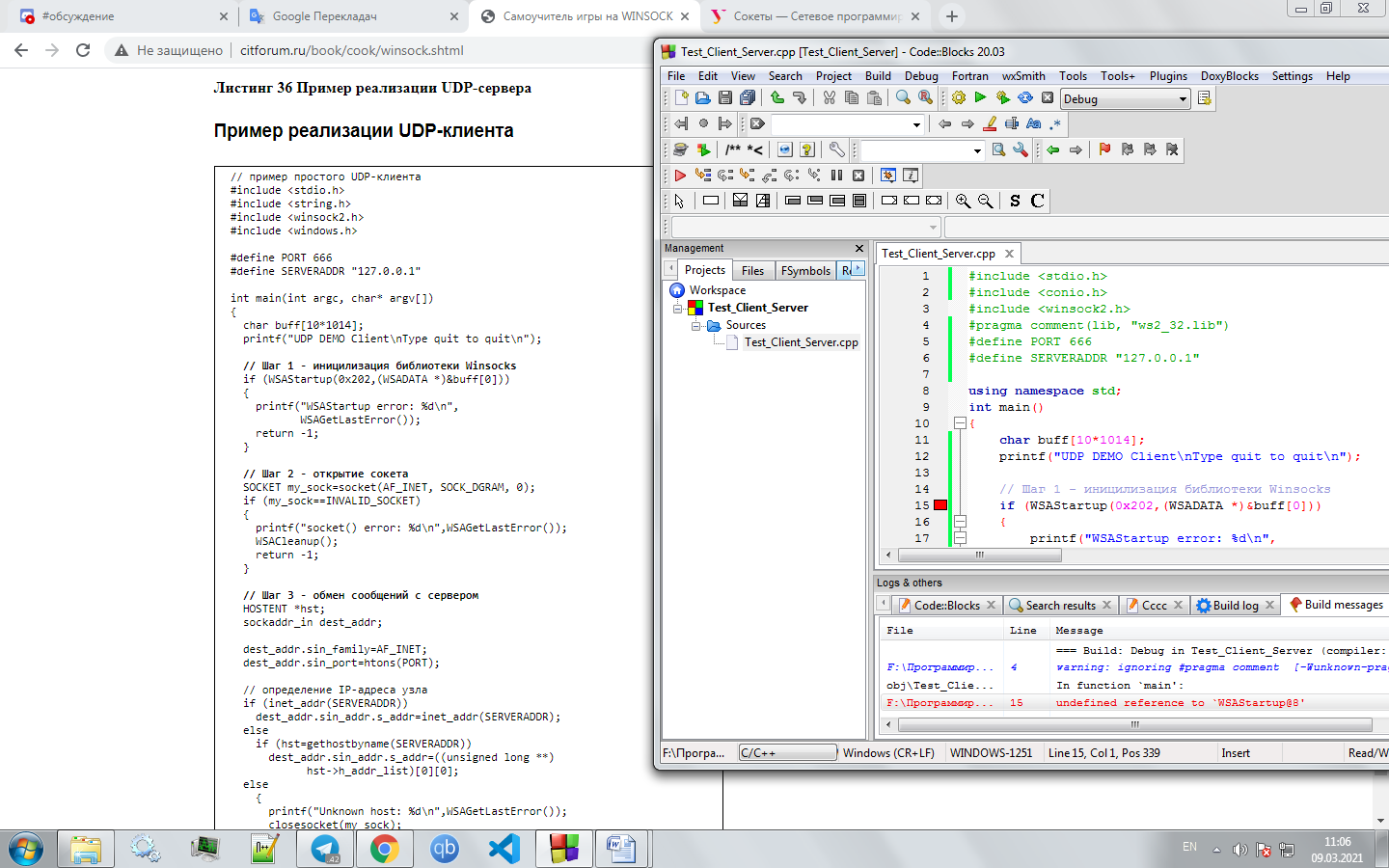Click the green Run triangle icon
1389x868 pixels.
click(981, 98)
